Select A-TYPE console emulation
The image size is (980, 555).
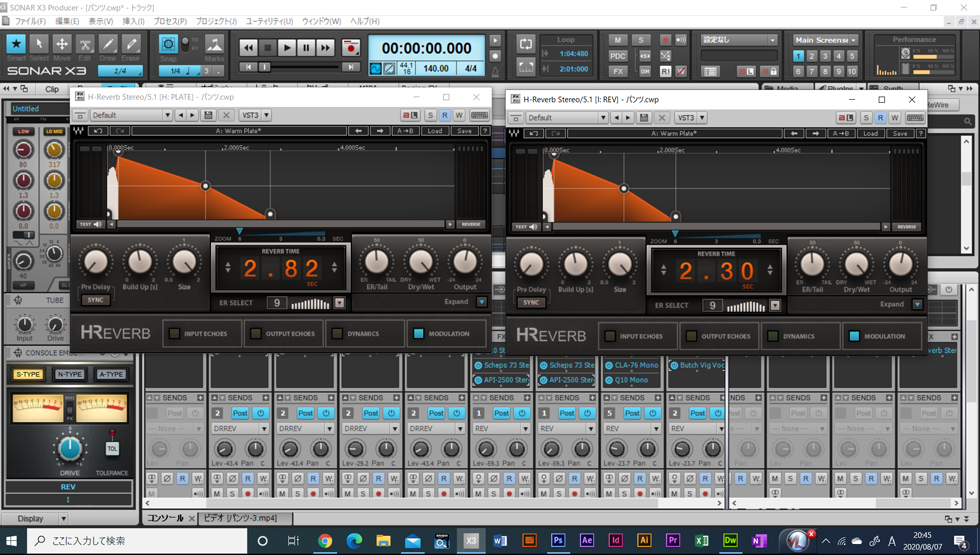click(111, 374)
